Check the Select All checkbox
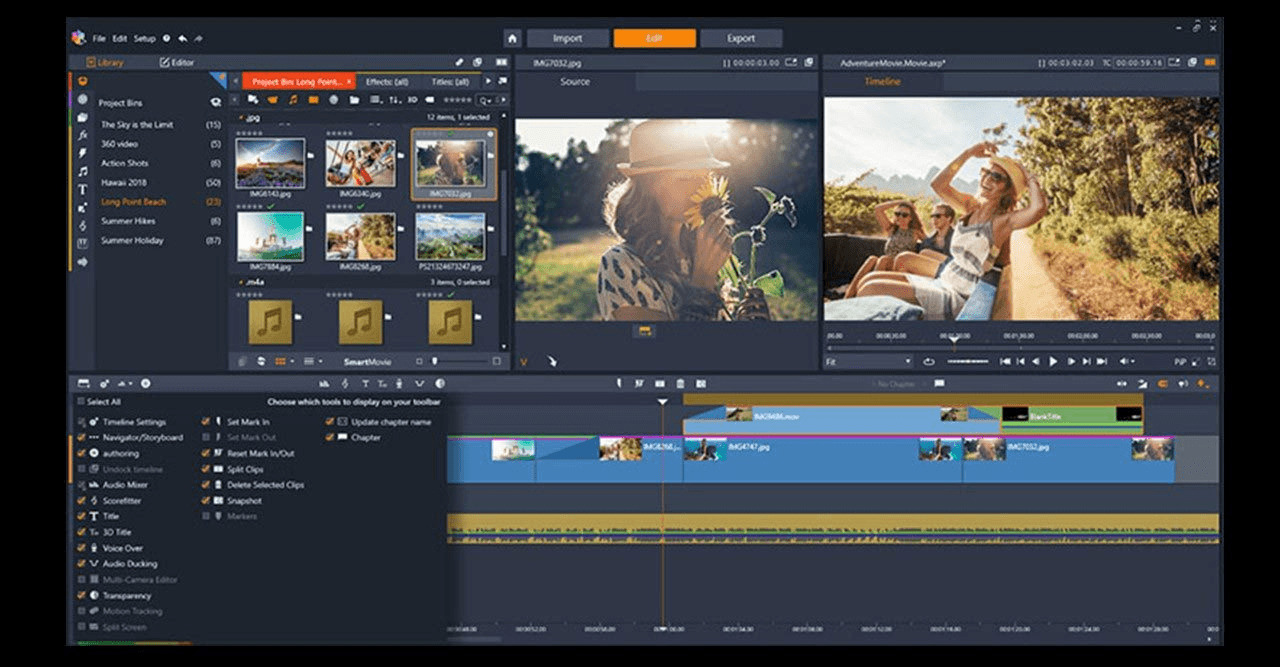1280x667 pixels. pos(81,402)
